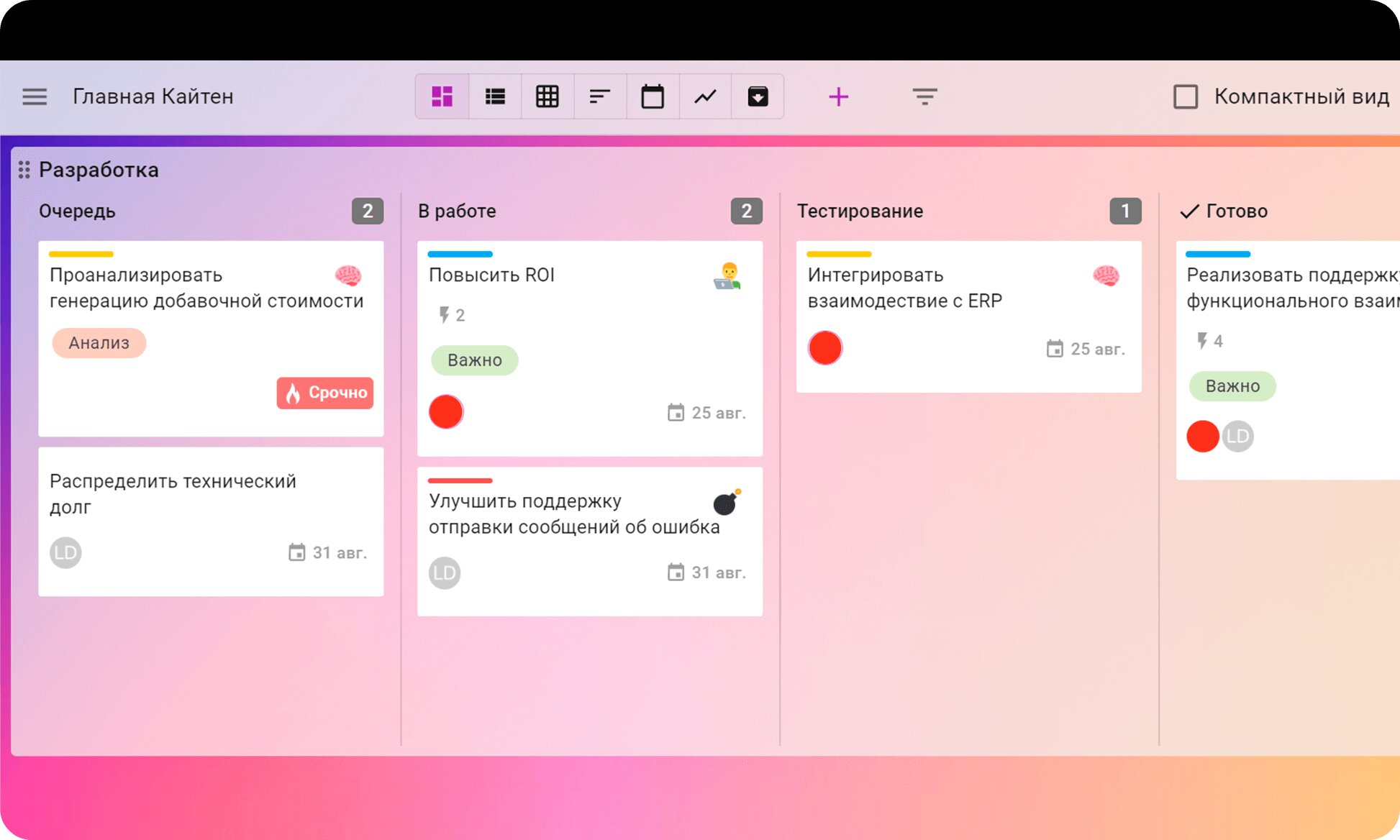Click yellow color stripe on Проанализировать card
Viewport: 1400px width, 840px height.
click(x=81, y=254)
